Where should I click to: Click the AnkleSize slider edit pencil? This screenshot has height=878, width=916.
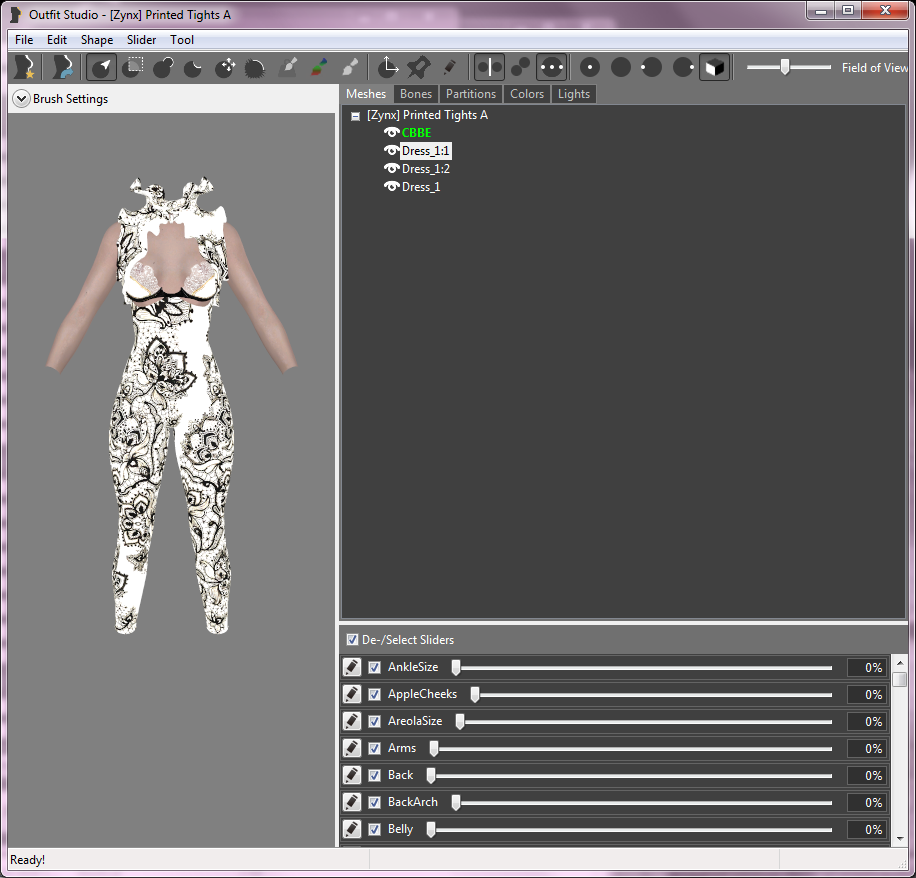(x=352, y=667)
